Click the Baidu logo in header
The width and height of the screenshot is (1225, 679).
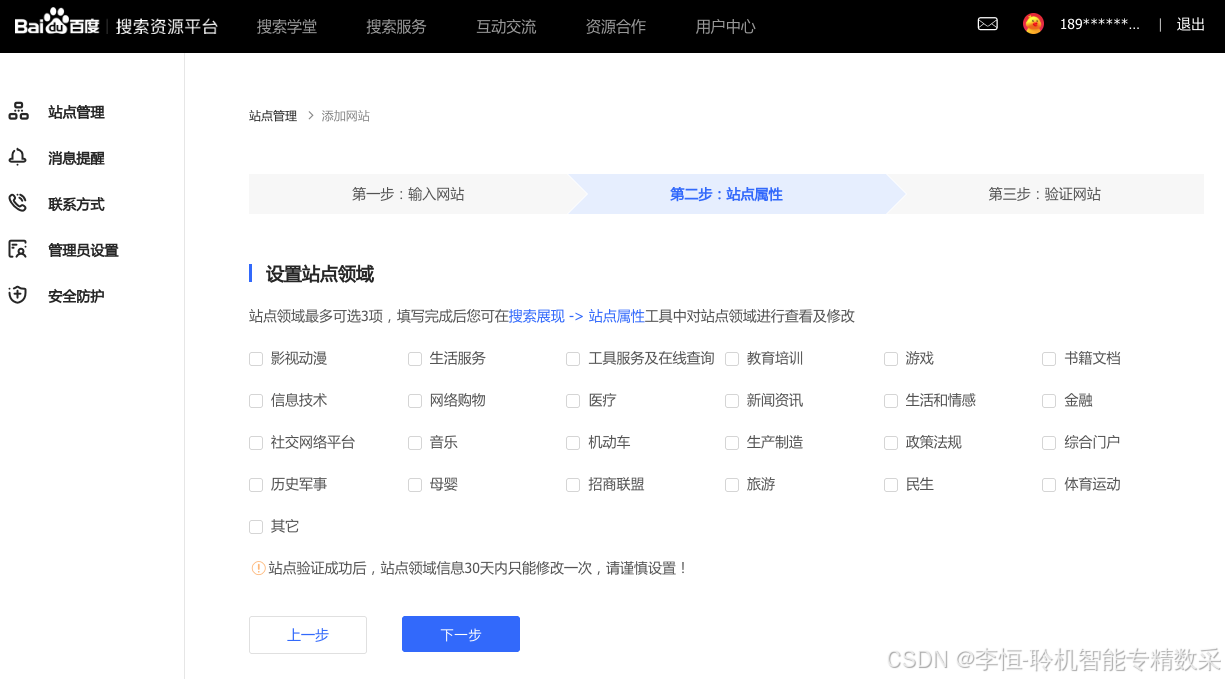tap(57, 24)
